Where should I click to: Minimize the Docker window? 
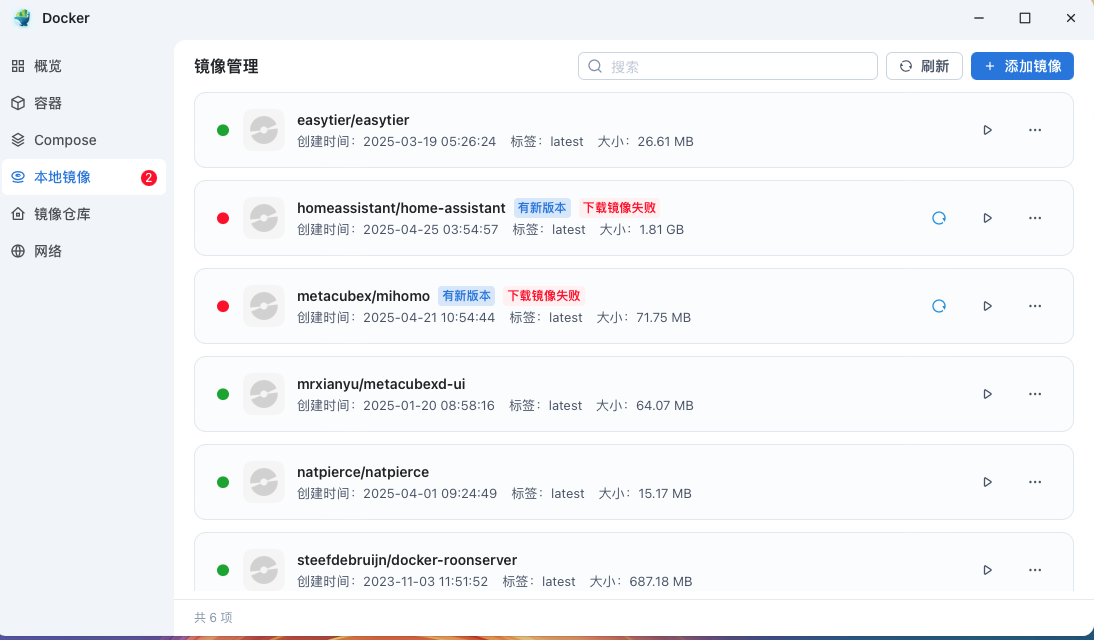point(979,18)
